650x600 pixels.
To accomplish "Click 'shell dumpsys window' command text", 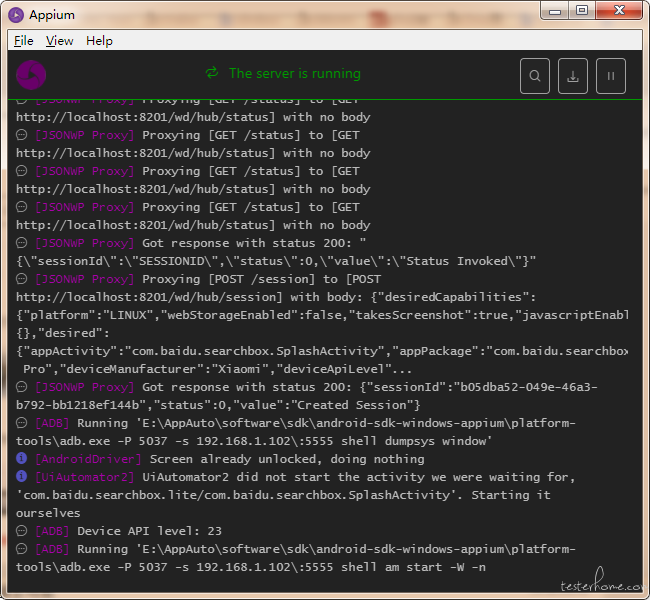I will click(x=417, y=441).
